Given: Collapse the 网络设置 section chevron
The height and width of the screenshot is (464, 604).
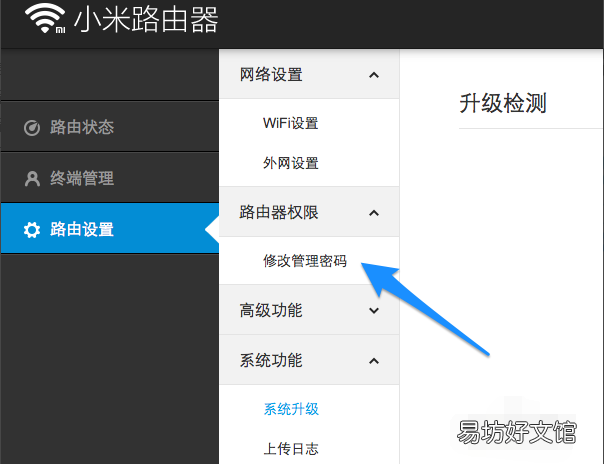Looking at the screenshot, I should click(374, 75).
